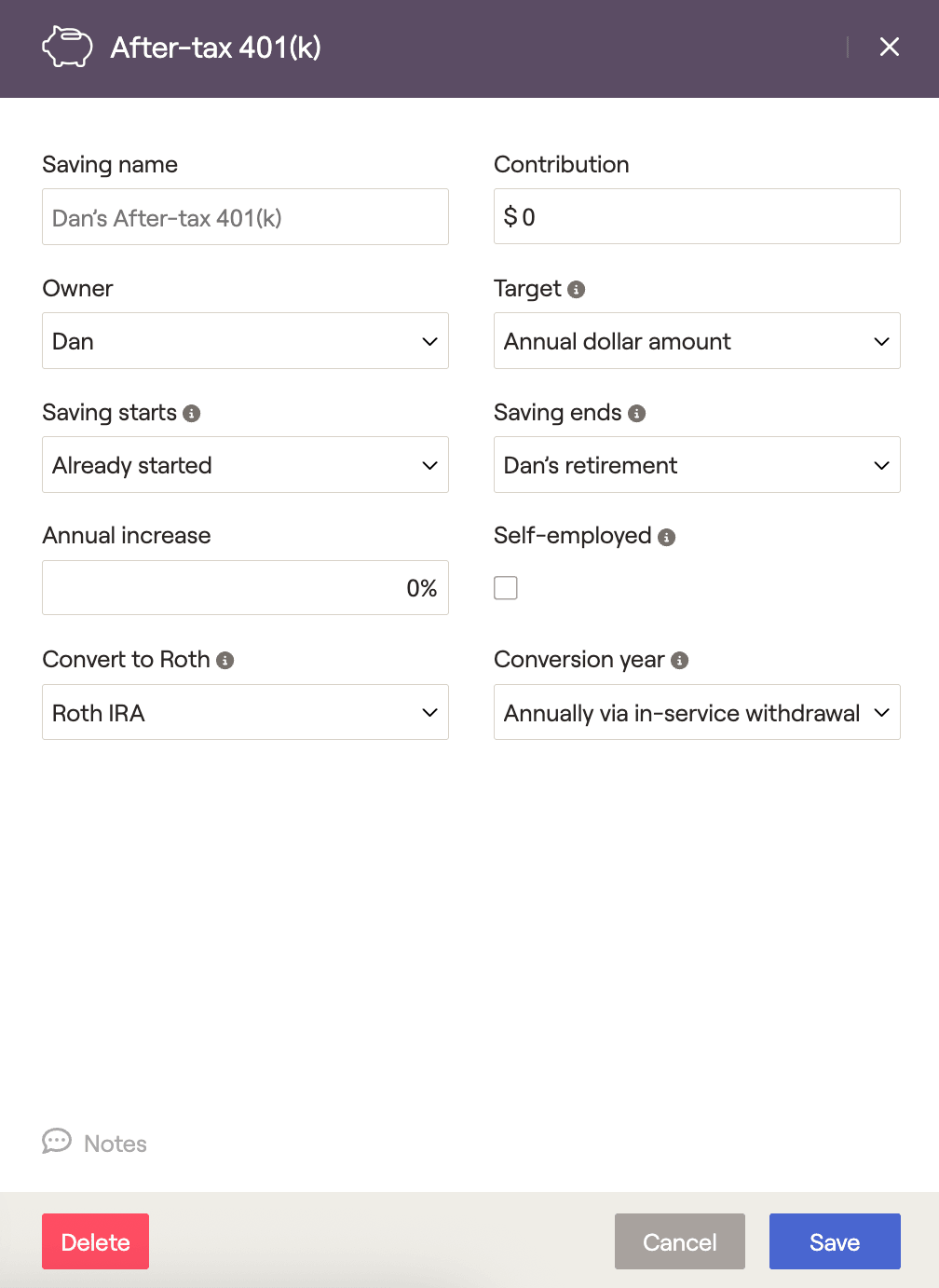Tick the Self-employed checkbox

pos(506,588)
